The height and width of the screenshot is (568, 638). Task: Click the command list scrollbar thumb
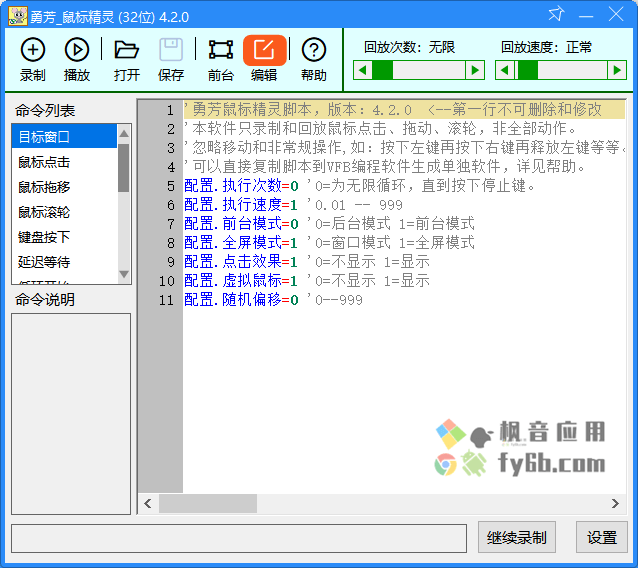pos(124,168)
